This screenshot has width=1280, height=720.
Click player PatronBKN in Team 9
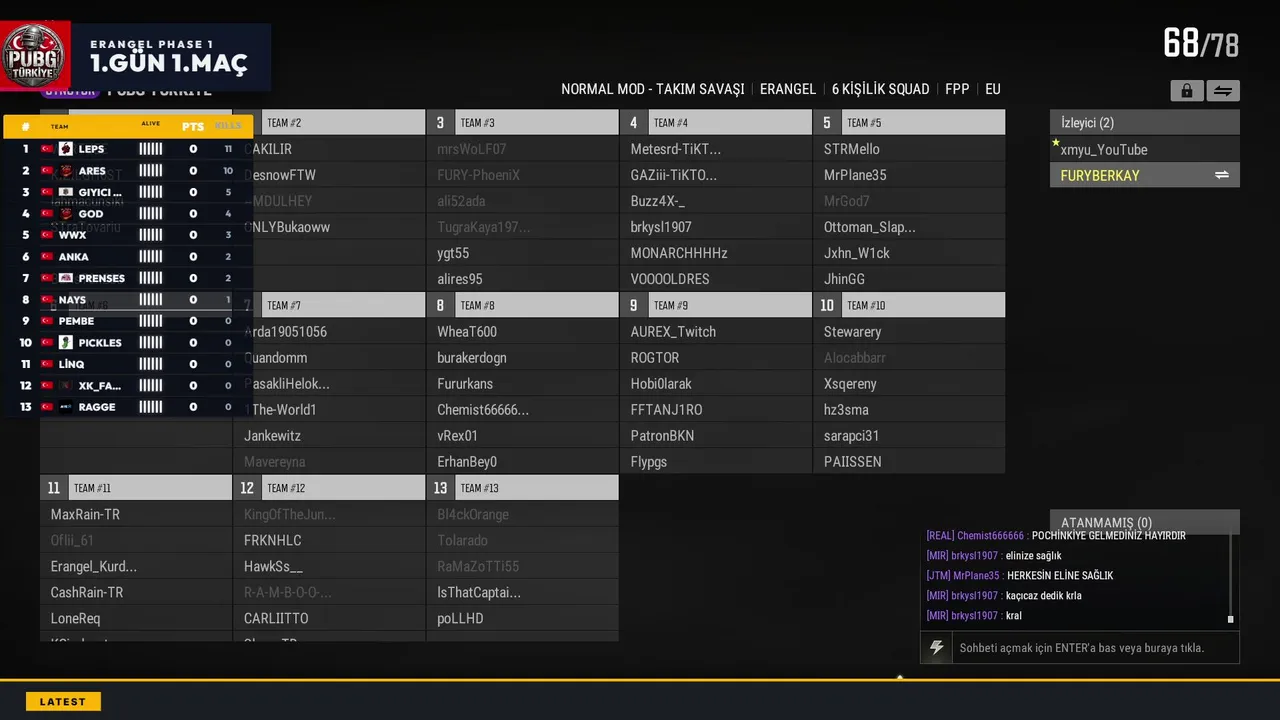(x=716, y=435)
